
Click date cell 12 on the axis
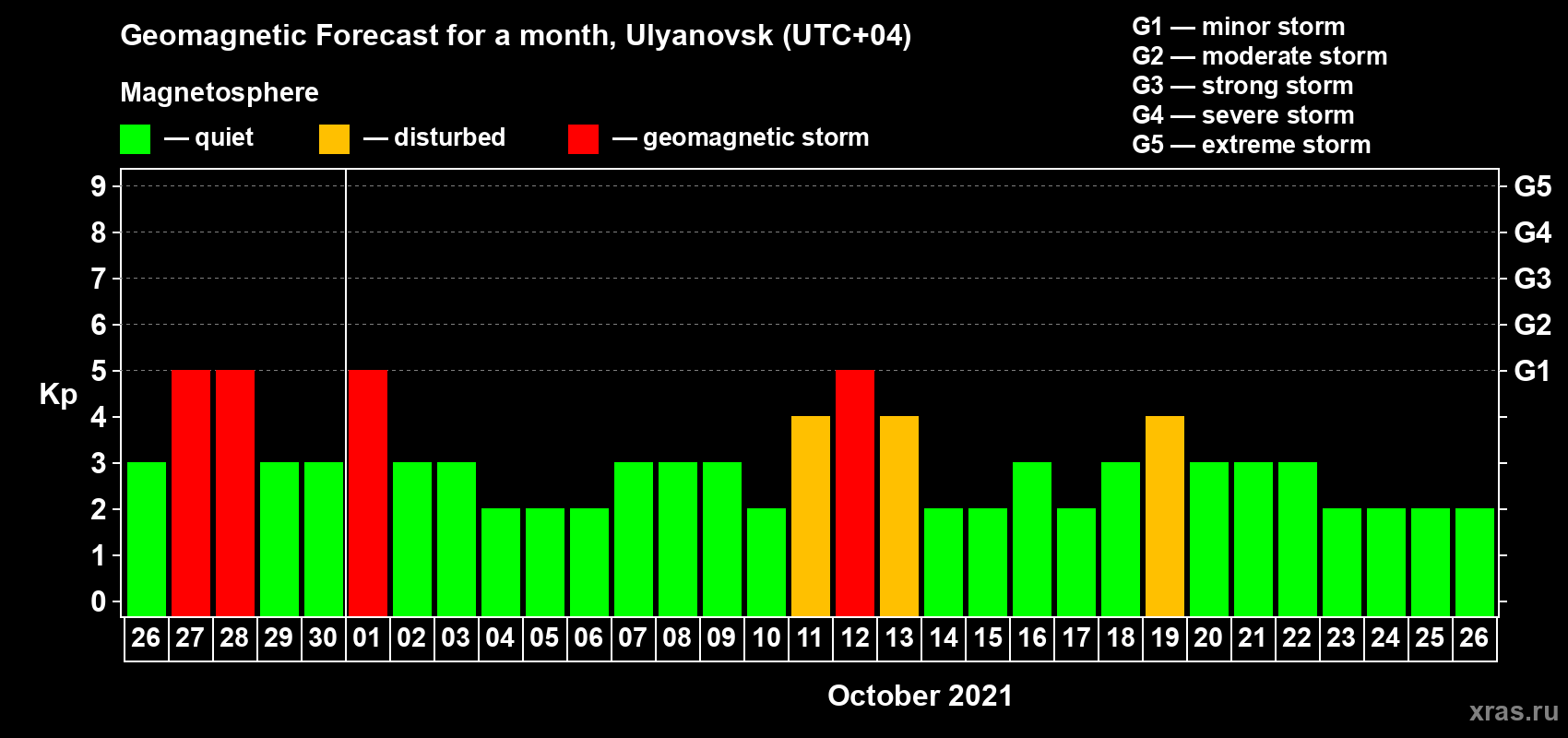854,638
